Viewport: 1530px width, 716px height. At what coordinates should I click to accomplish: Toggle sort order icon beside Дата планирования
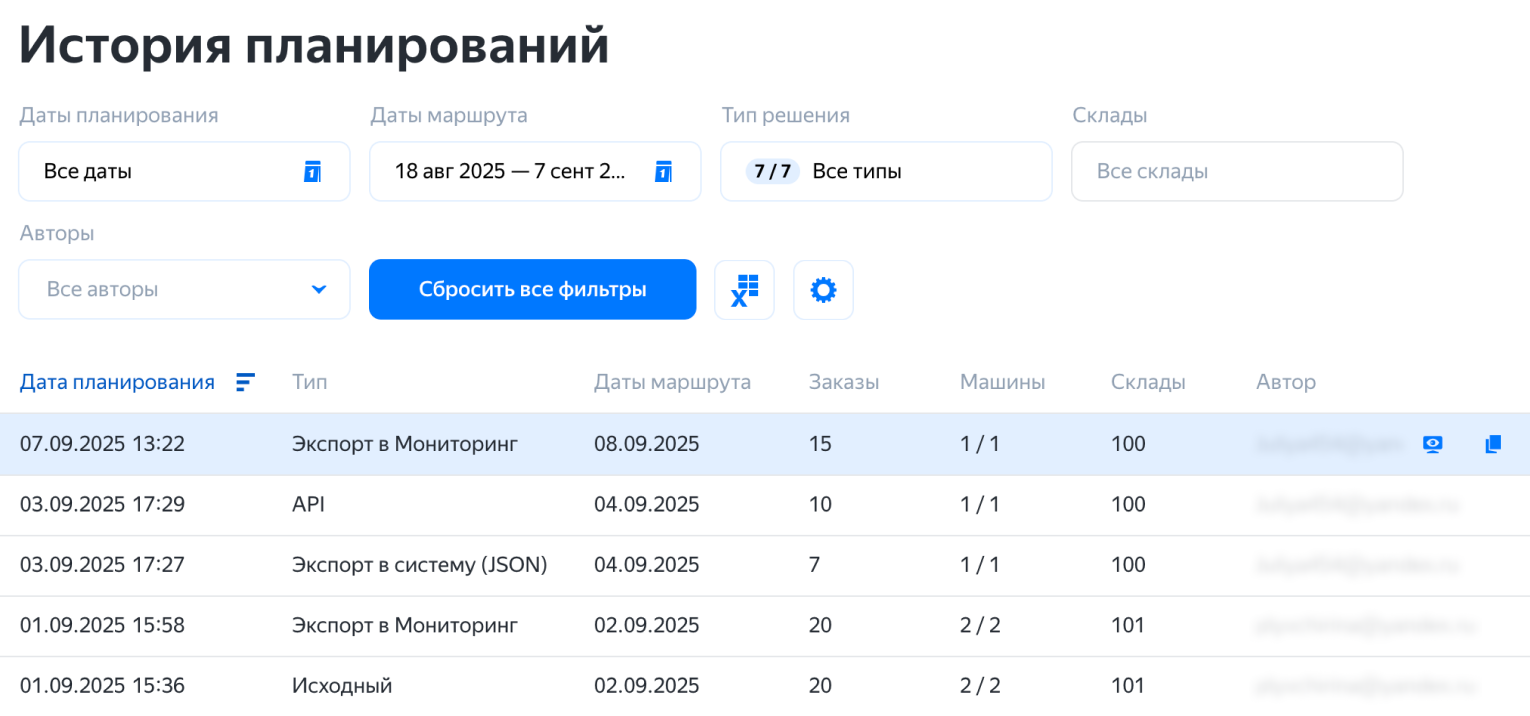coord(245,382)
